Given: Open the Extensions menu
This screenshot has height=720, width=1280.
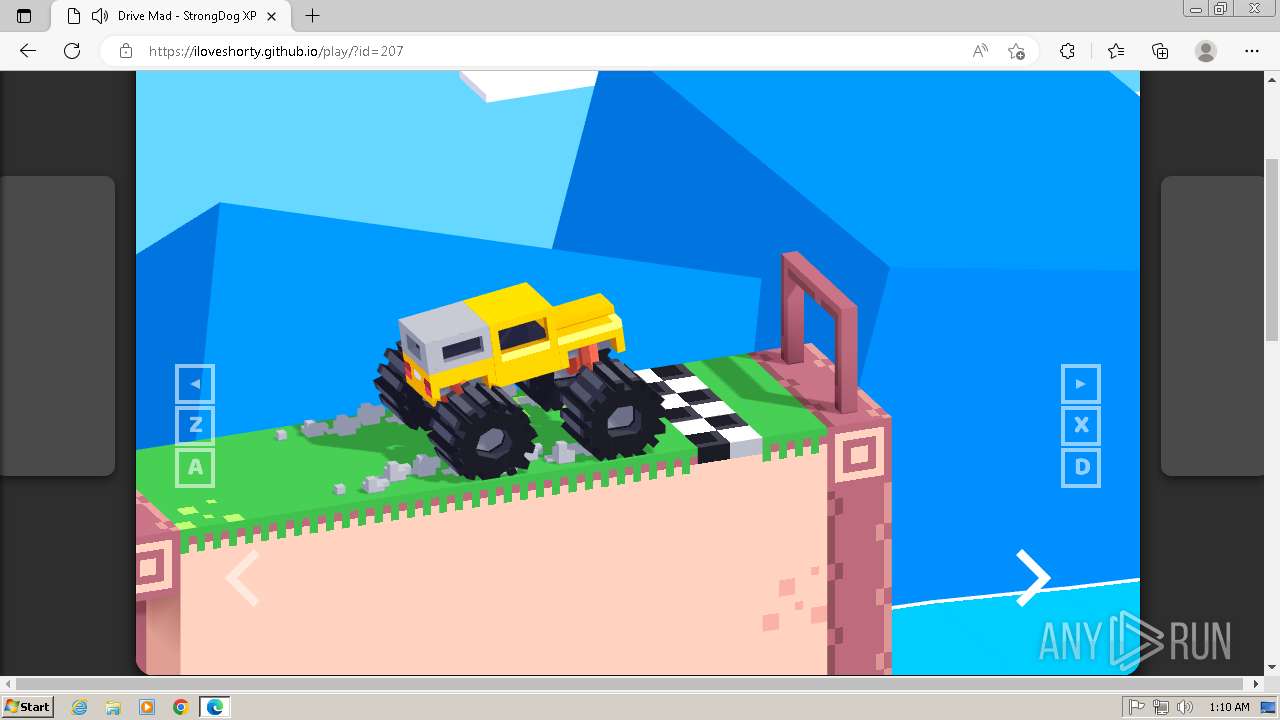Looking at the screenshot, I should click(x=1067, y=51).
